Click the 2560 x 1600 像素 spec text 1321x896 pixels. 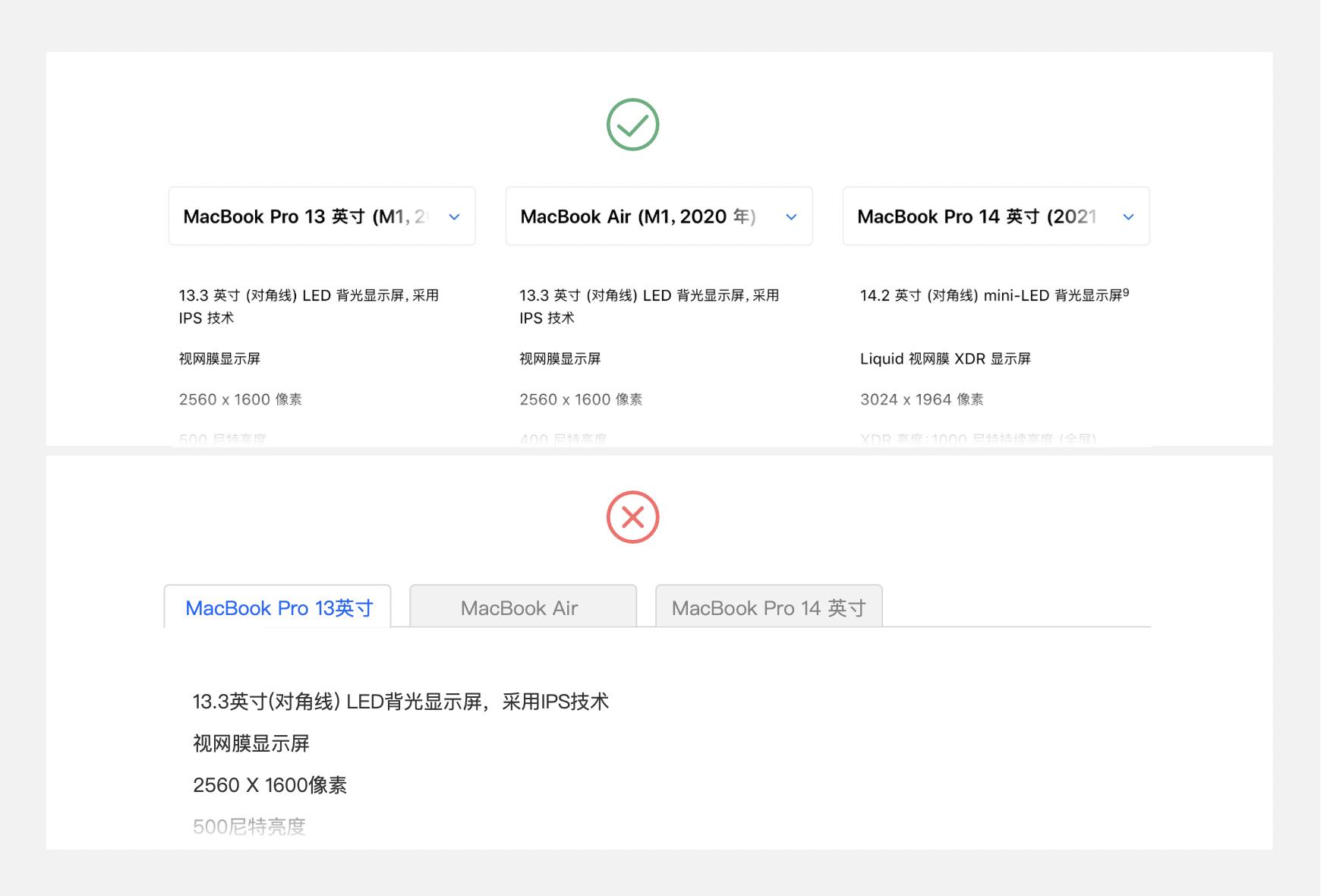click(240, 399)
